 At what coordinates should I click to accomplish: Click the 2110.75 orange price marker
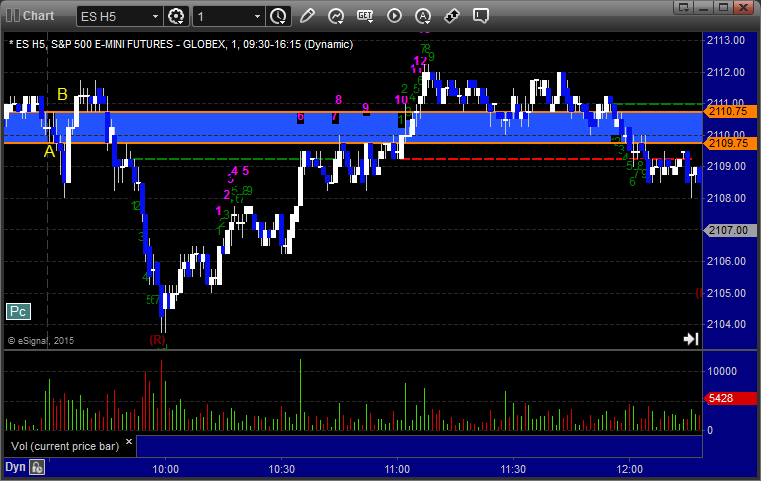730,111
